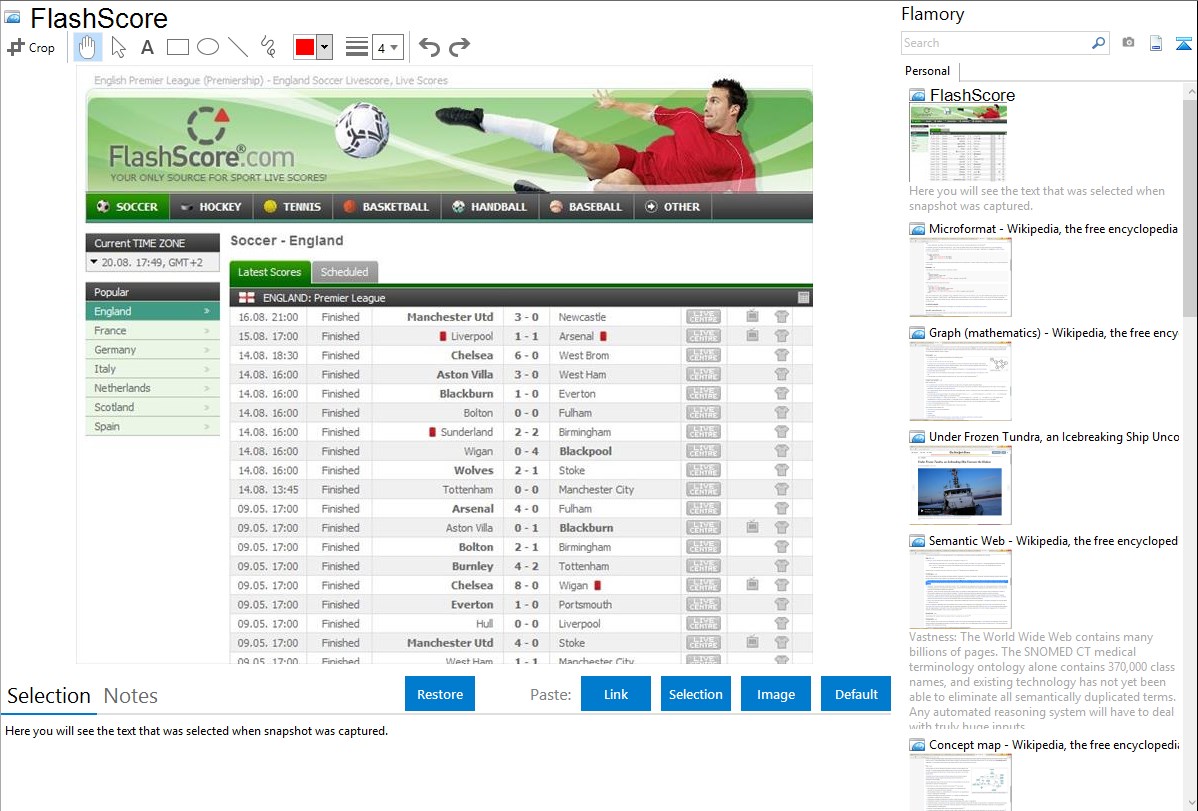Expand Netherlands in the Popular list
The image size is (1198, 811).
pos(153,388)
